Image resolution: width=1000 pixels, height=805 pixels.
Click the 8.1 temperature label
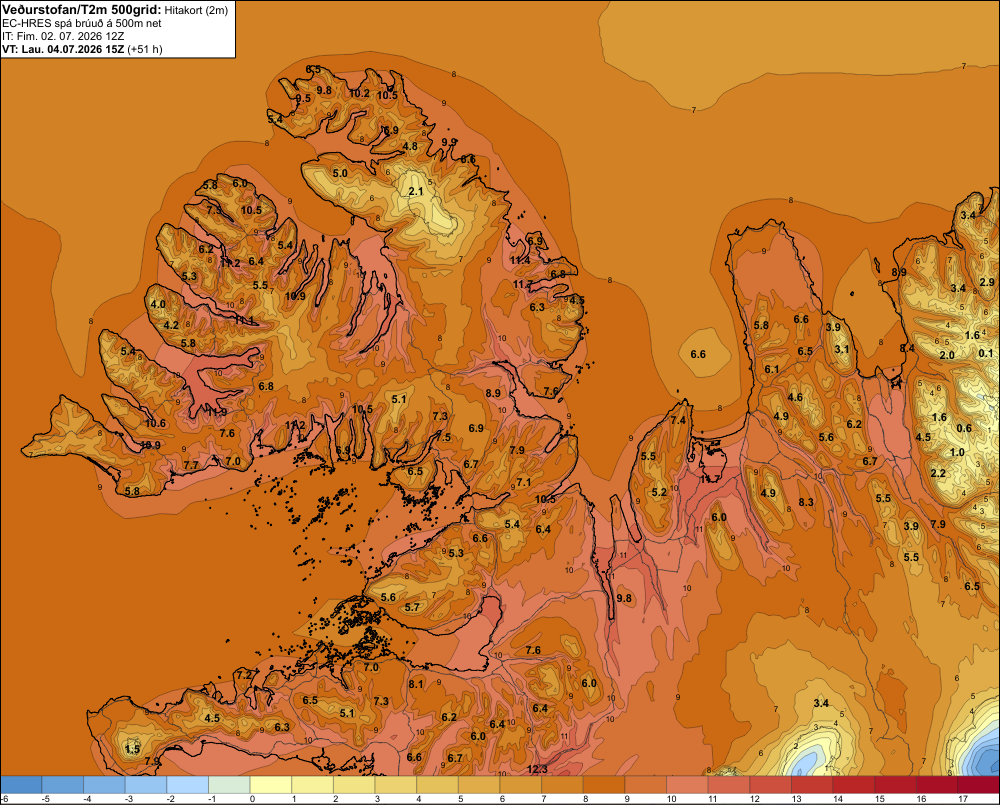point(416,684)
